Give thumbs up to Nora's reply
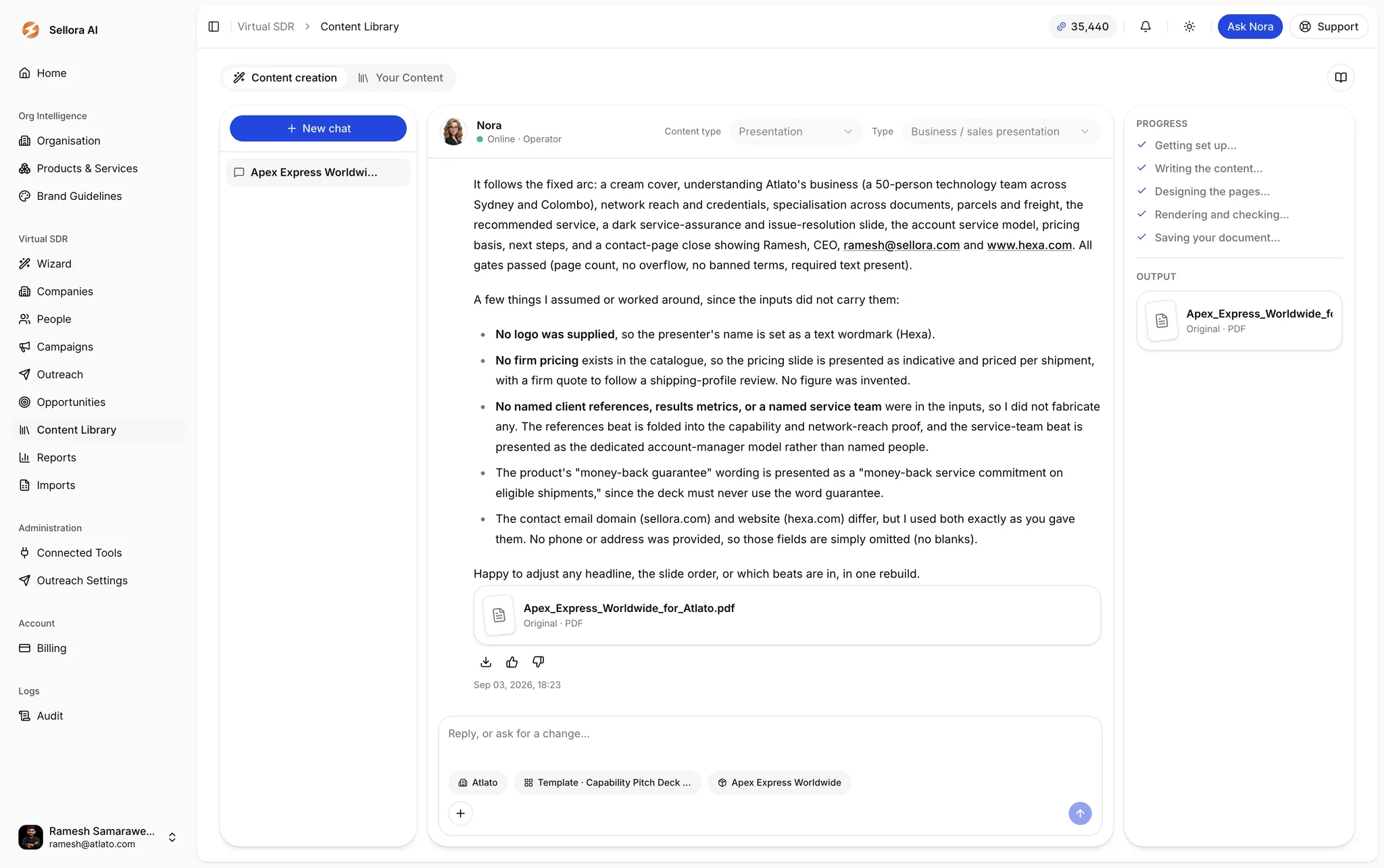This screenshot has width=1384, height=868. [512, 662]
